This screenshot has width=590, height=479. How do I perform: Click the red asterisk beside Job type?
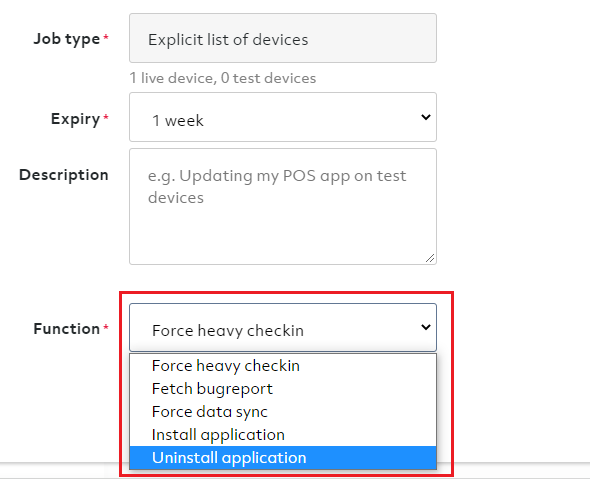[106, 37]
